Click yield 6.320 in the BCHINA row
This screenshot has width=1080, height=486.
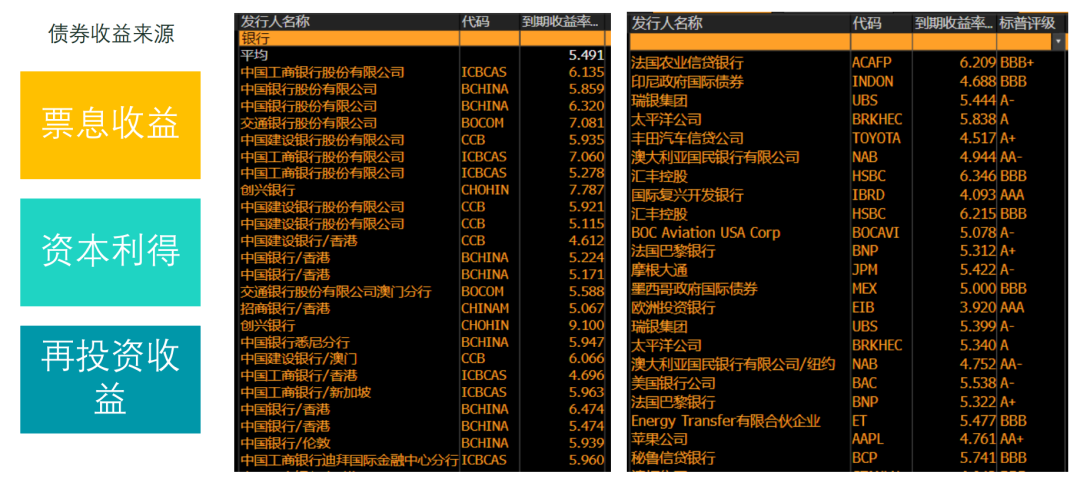[x=586, y=106]
